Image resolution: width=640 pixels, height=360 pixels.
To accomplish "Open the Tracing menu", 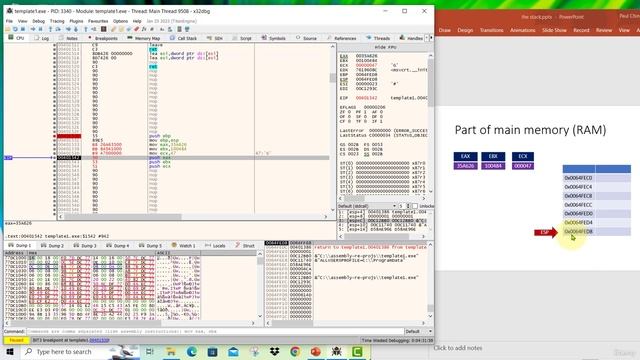I will 57,21.
